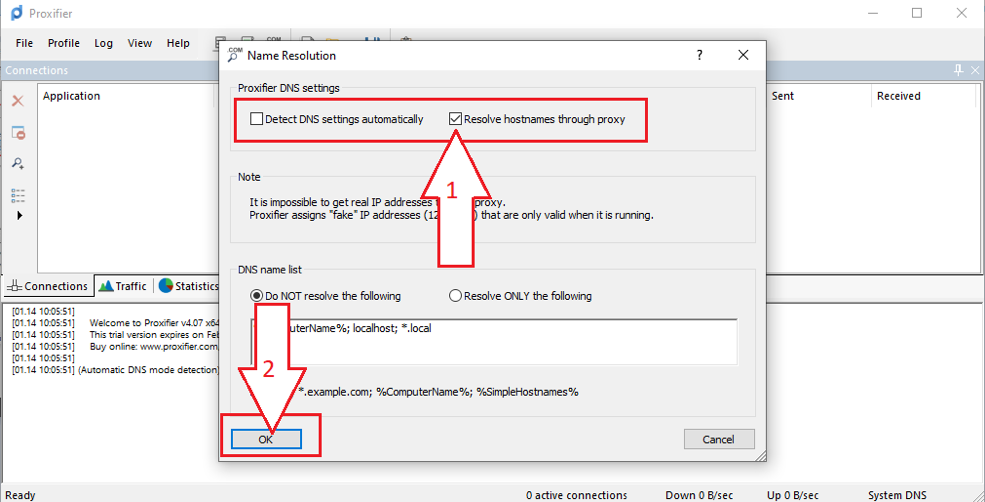Image resolution: width=985 pixels, height=502 pixels.
Task: Click the 'Ready' status bar text
Action: (x=21, y=495)
